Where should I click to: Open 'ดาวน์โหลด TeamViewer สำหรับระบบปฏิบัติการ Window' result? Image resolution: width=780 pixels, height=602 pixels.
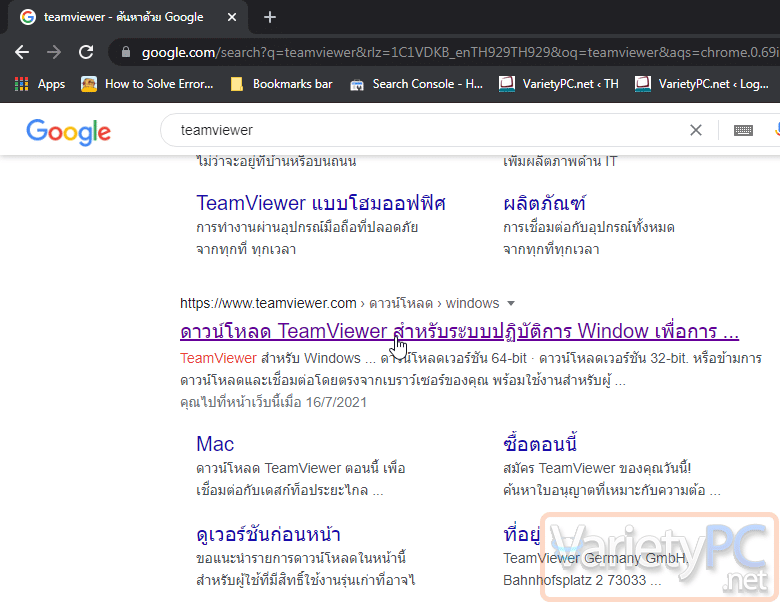(x=460, y=331)
